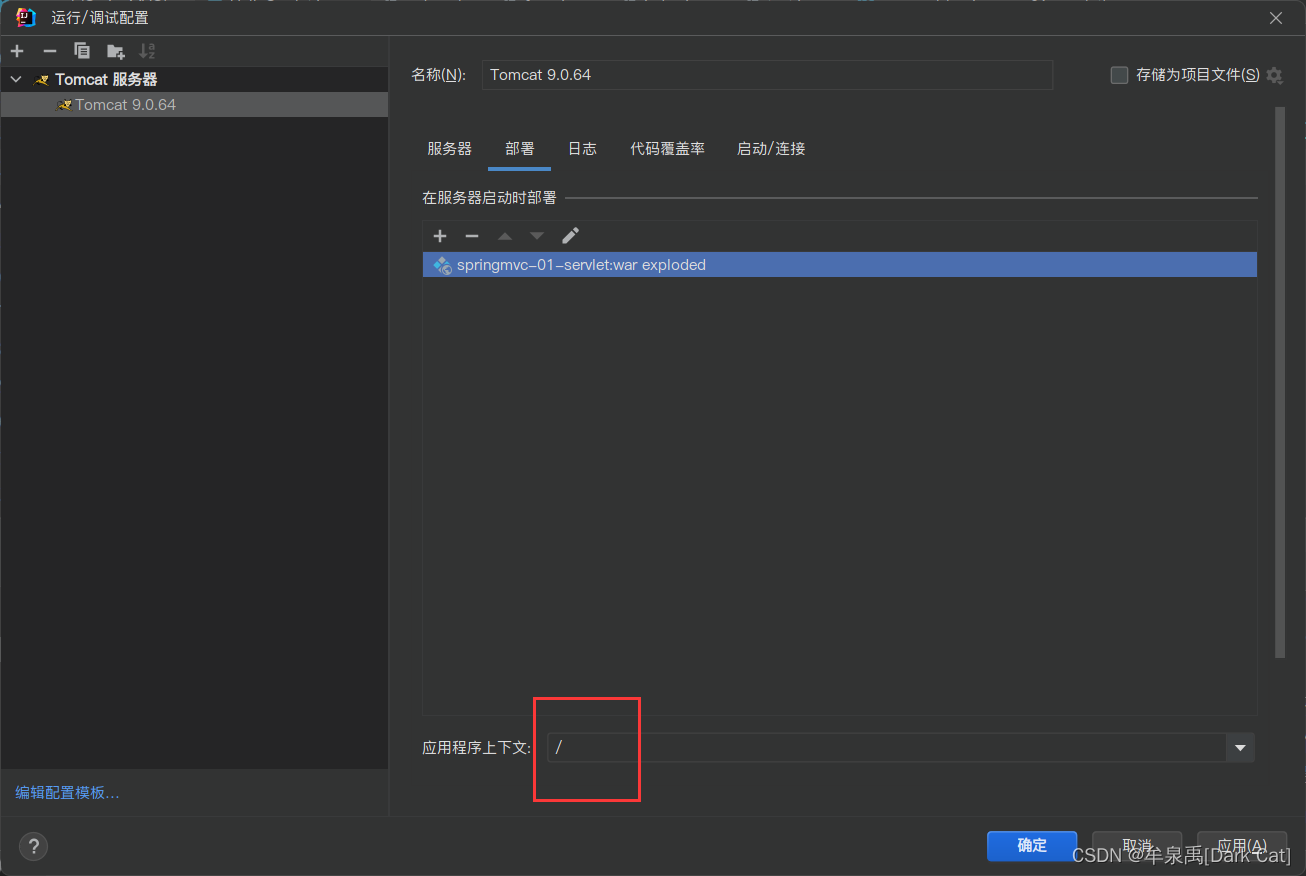
Task: Click the 名称 input field
Action: 767,75
